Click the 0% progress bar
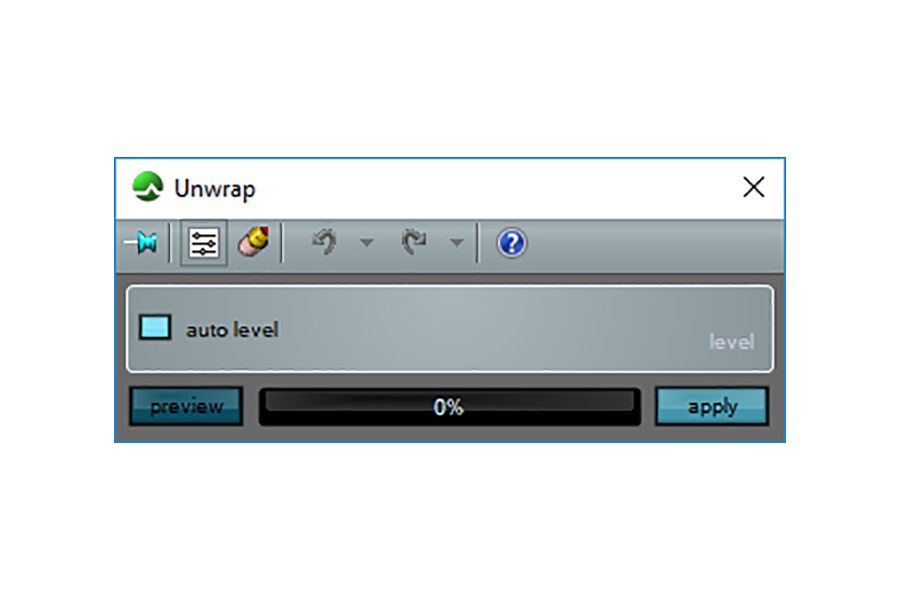Viewport: 900px width, 600px height. tap(449, 407)
